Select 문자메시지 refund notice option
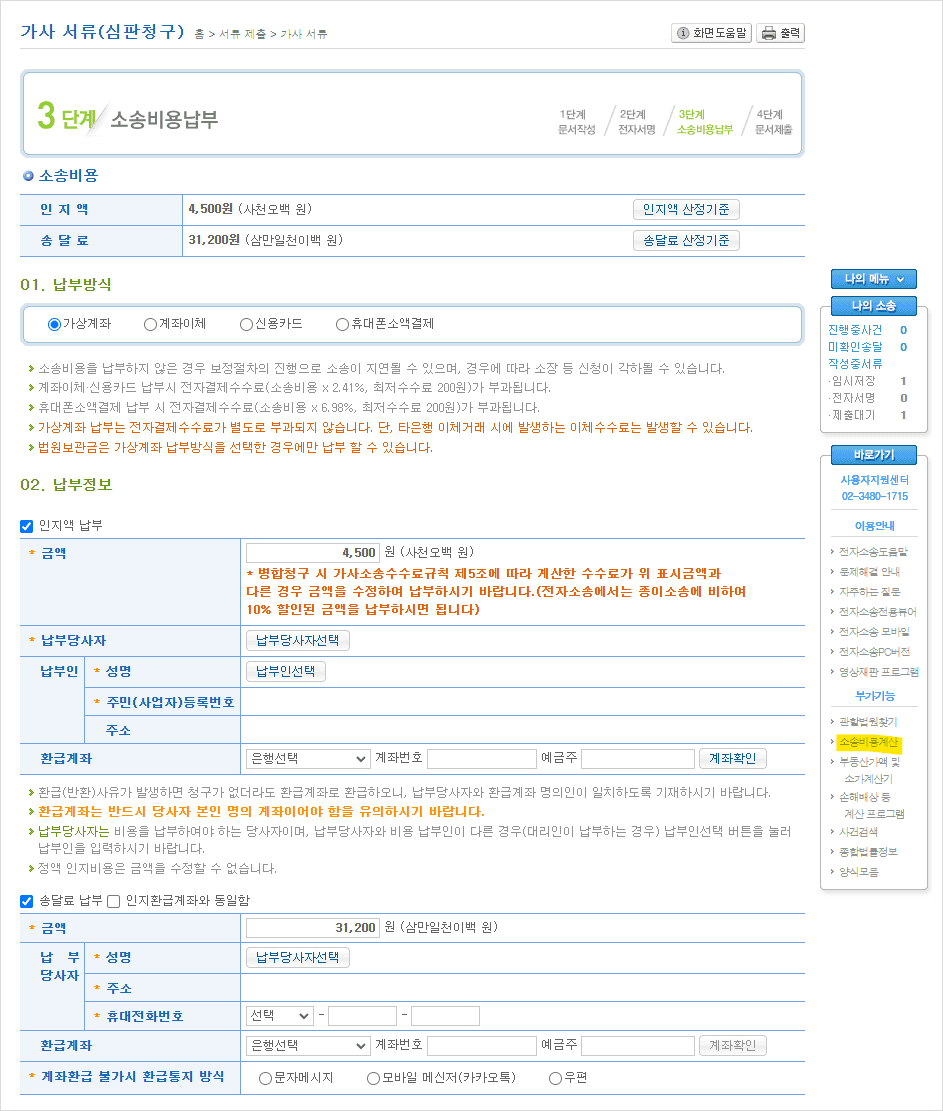The height and width of the screenshot is (1111, 943). (265, 1078)
